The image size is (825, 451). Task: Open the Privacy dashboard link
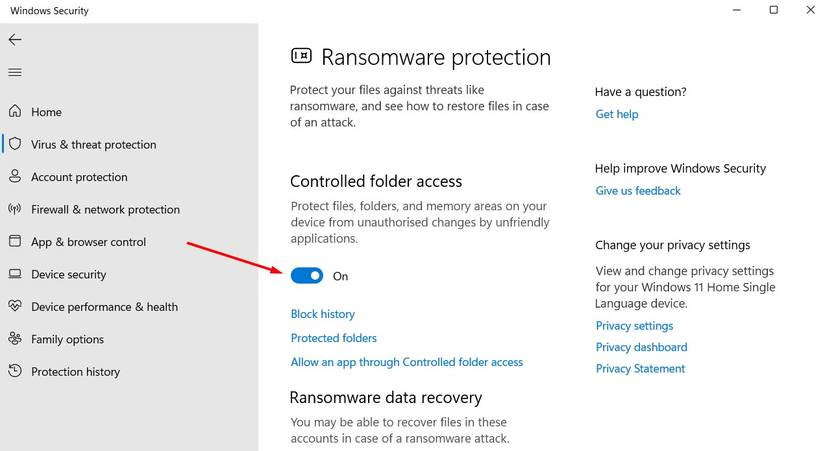point(641,347)
